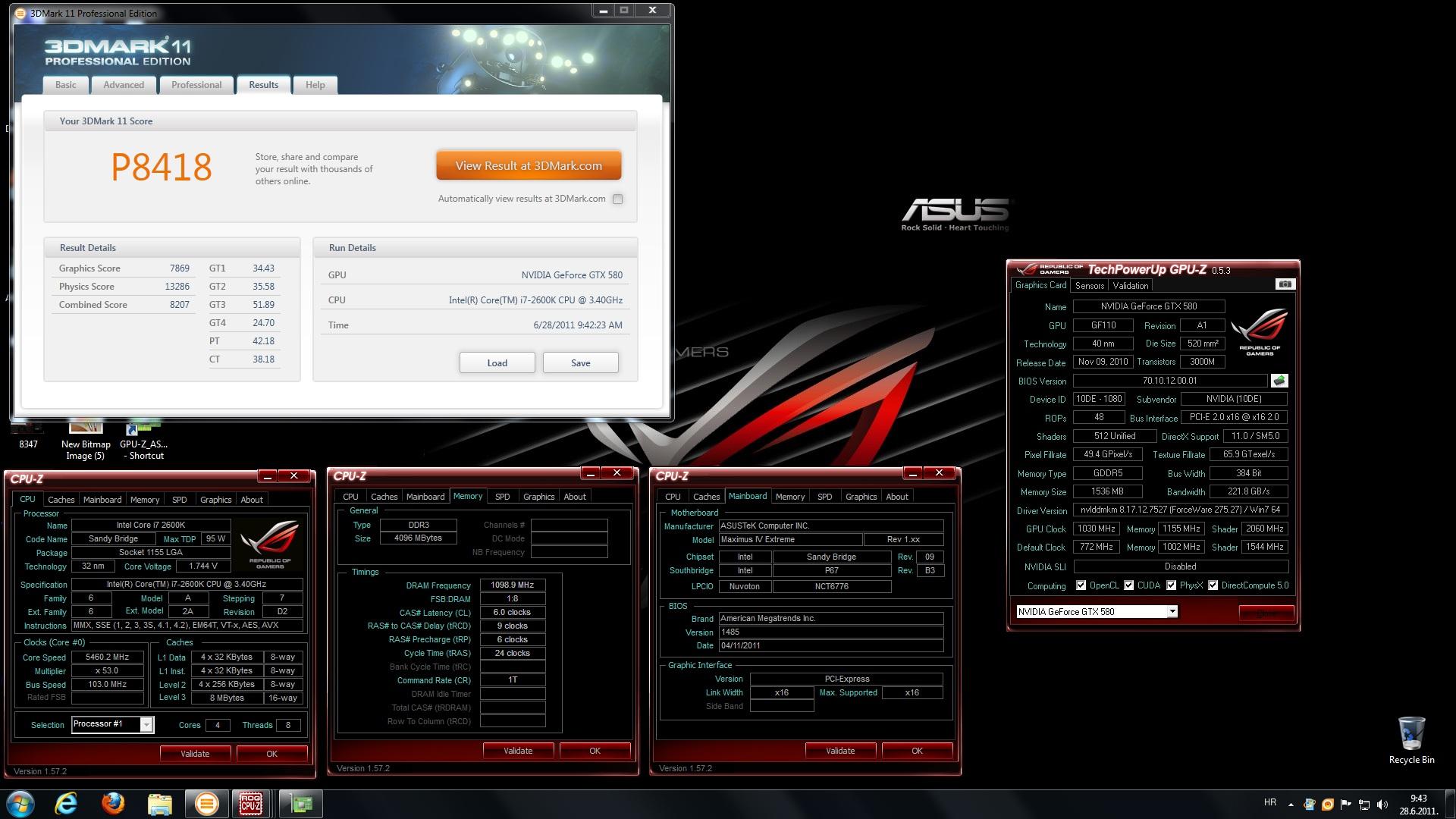Viewport: 1456px width, 819px height.
Task: Open the Help tab in 3DMark
Action: click(315, 85)
